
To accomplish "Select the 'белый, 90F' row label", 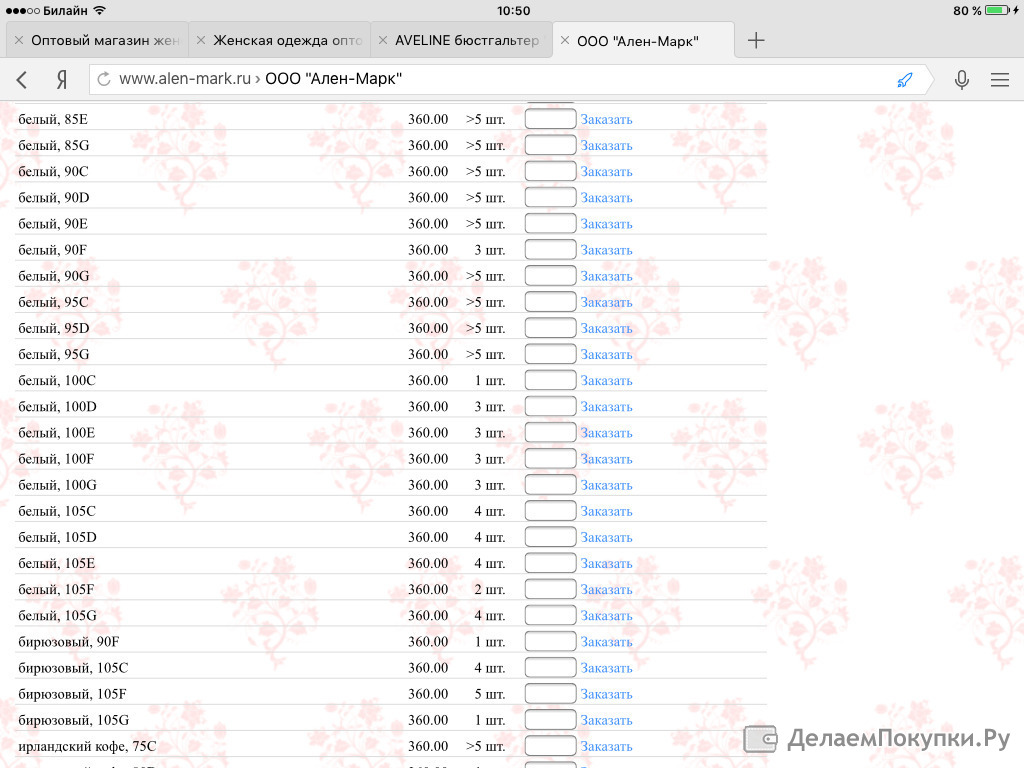I will 52,250.
